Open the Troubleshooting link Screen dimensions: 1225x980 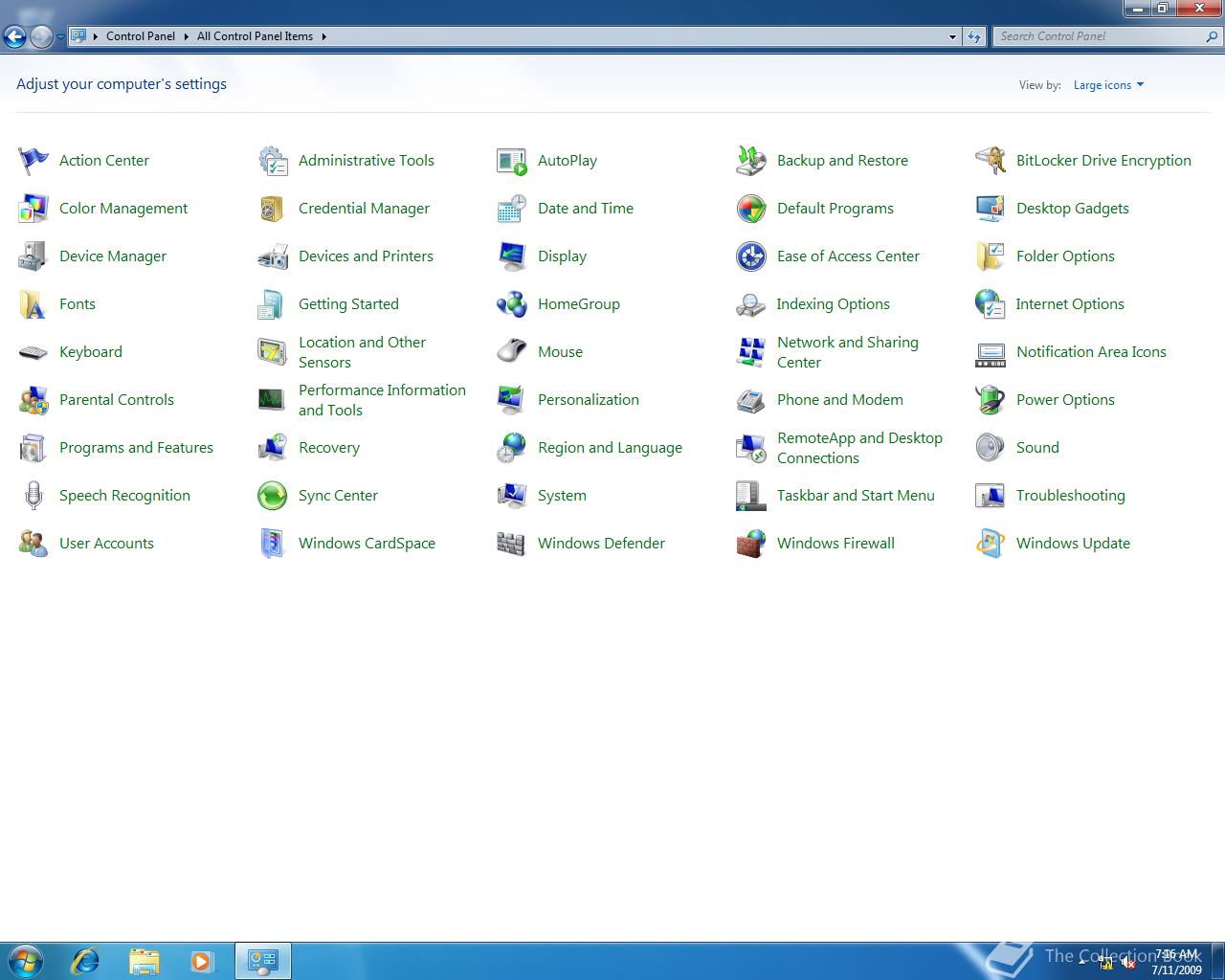[1070, 496]
